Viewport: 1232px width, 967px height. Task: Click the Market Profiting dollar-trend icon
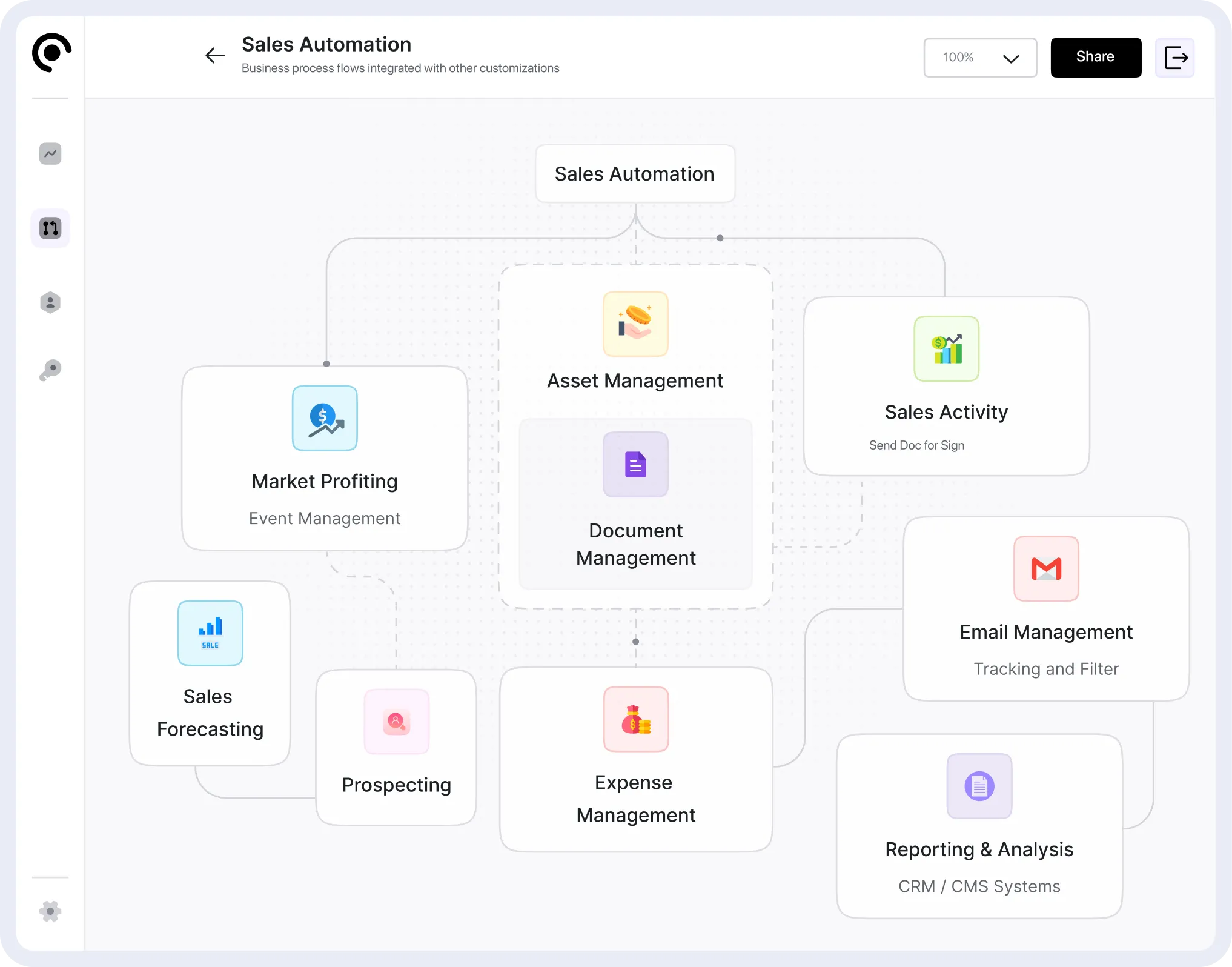(x=325, y=418)
